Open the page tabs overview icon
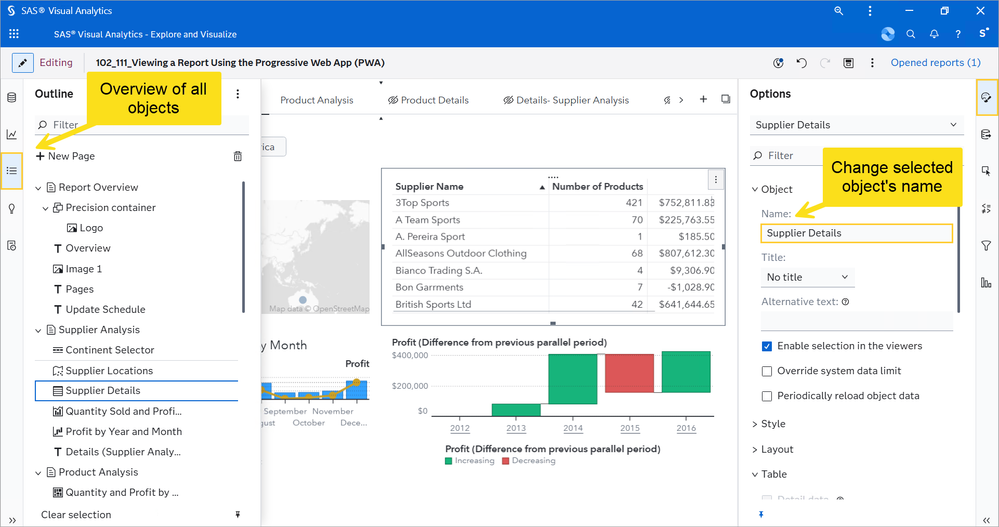This screenshot has width=999, height=527. [x=725, y=99]
